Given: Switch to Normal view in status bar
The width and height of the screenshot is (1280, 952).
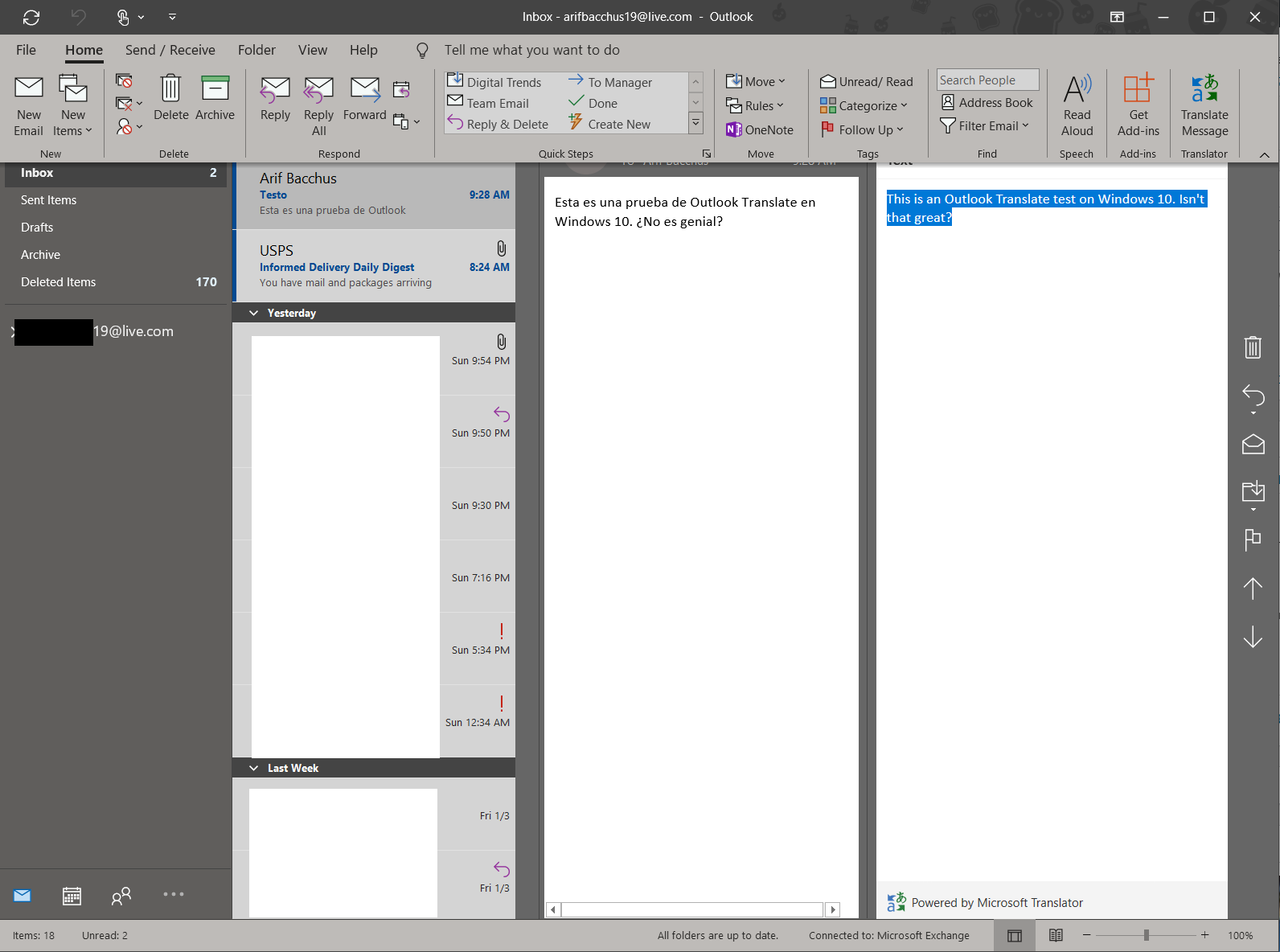Looking at the screenshot, I should coord(1015,935).
